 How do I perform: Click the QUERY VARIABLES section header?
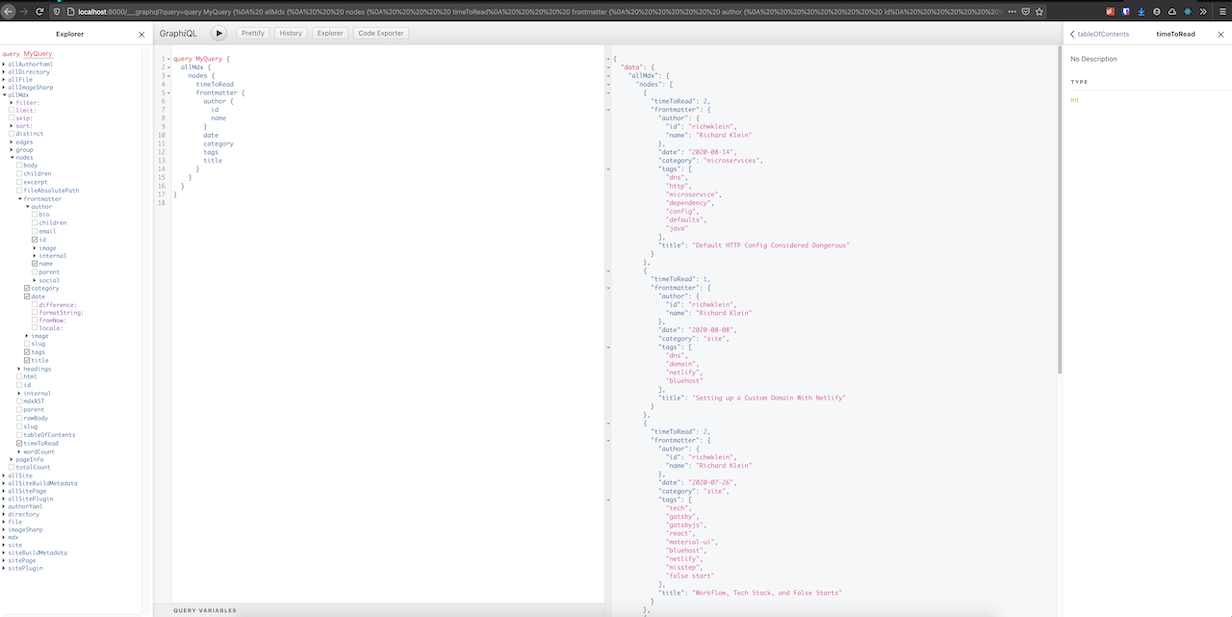coord(205,609)
